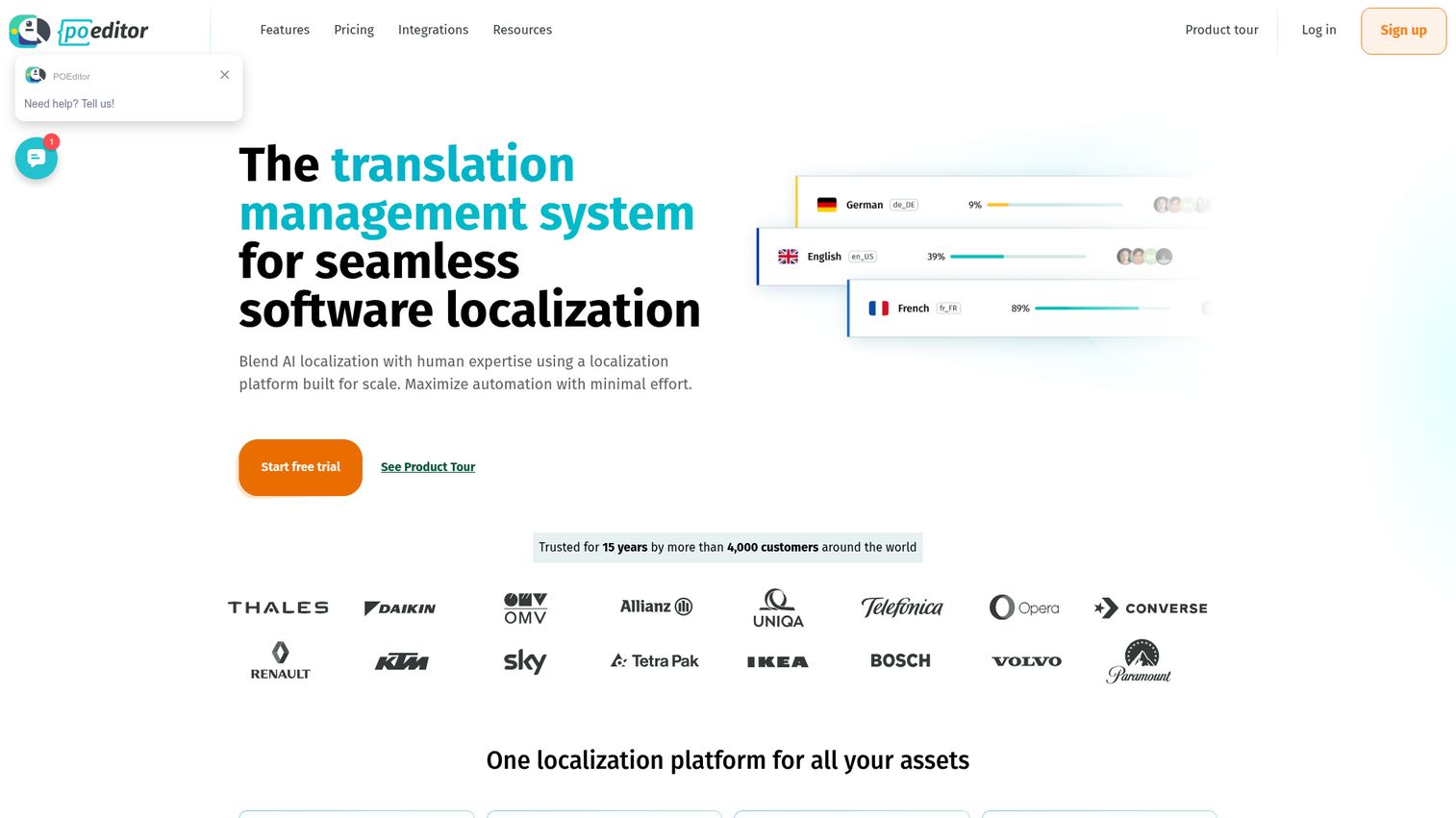Image resolution: width=1456 pixels, height=818 pixels.
Task: Click the de_DE locale tag
Action: tap(904, 205)
